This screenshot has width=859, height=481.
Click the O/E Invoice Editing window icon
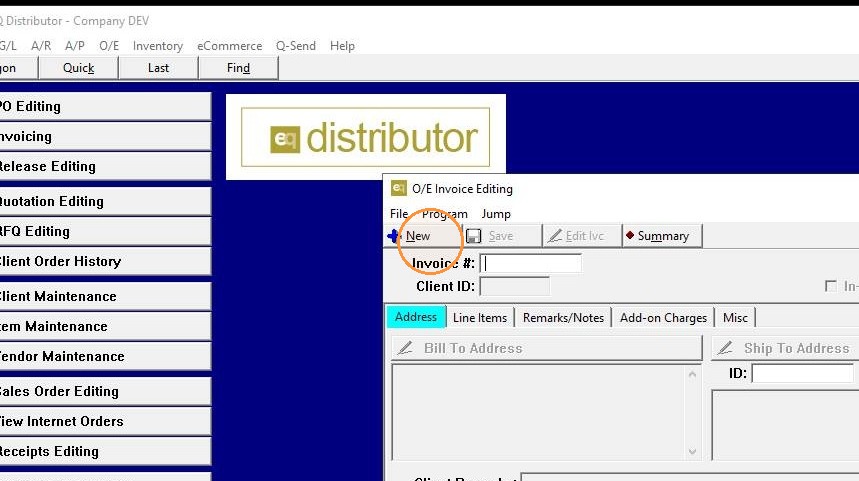(398, 188)
